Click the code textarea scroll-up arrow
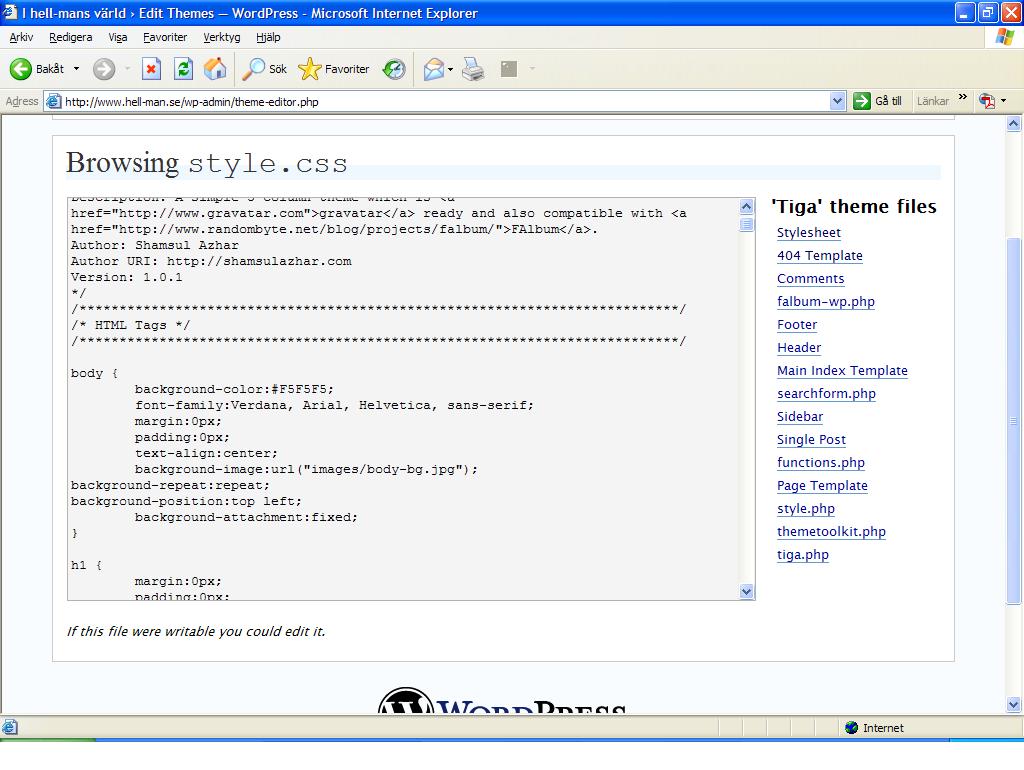The image size is (1024, 770). coord(746,207)
